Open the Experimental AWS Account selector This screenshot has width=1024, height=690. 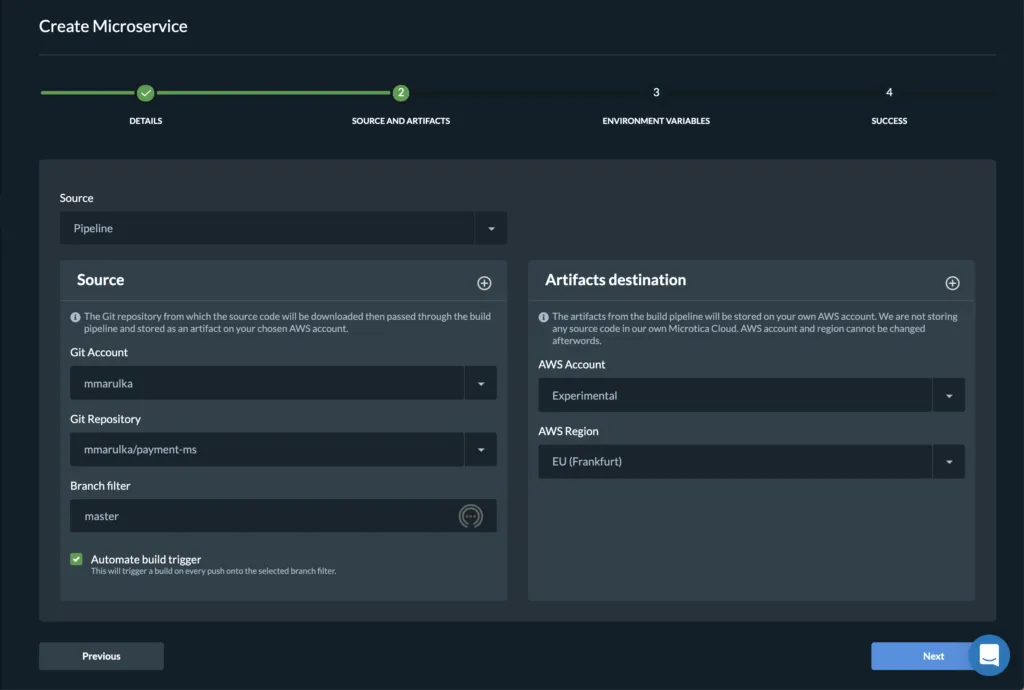pos(752,395)
